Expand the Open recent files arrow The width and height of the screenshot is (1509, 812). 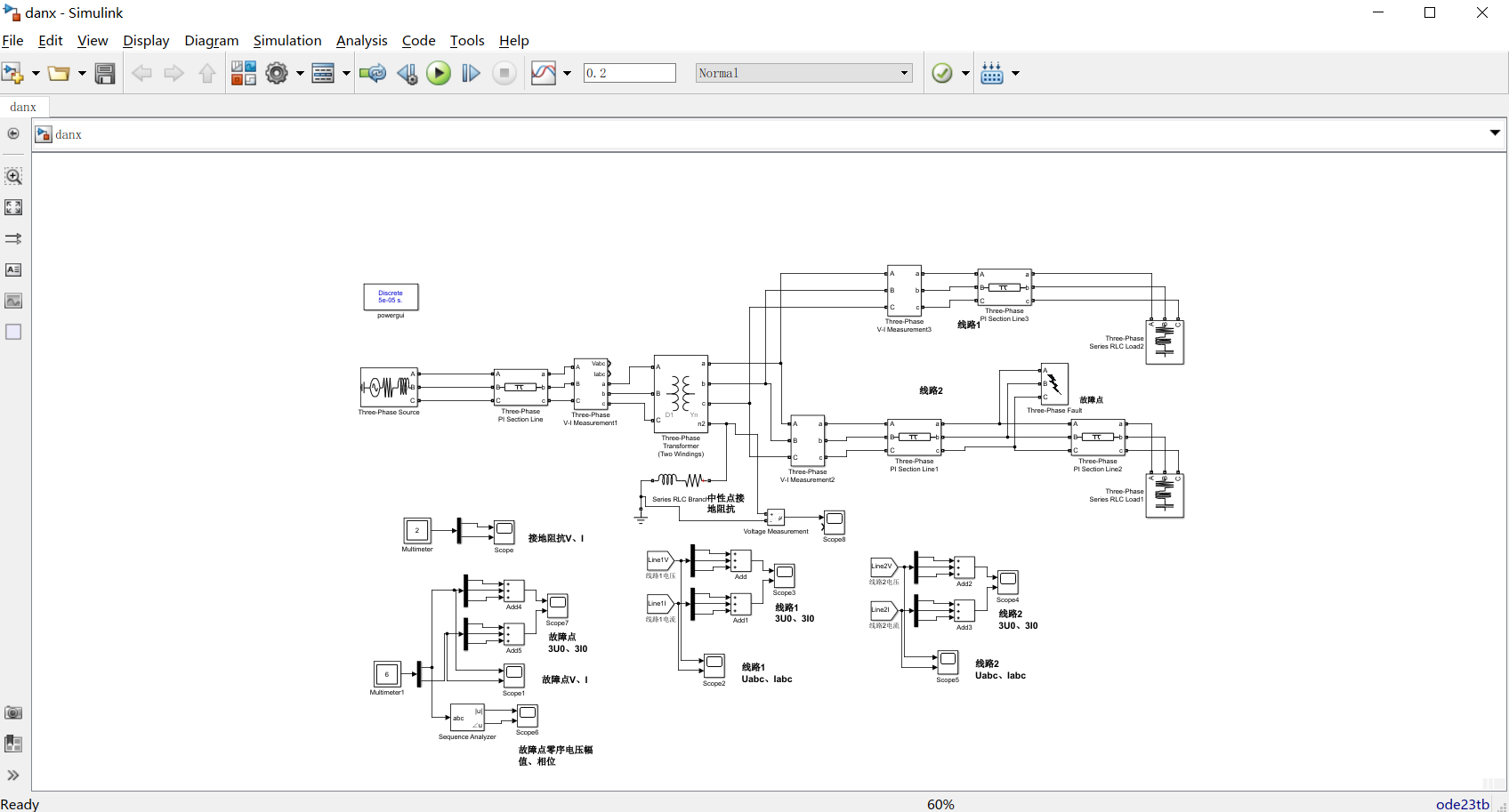tap(82, 73)
